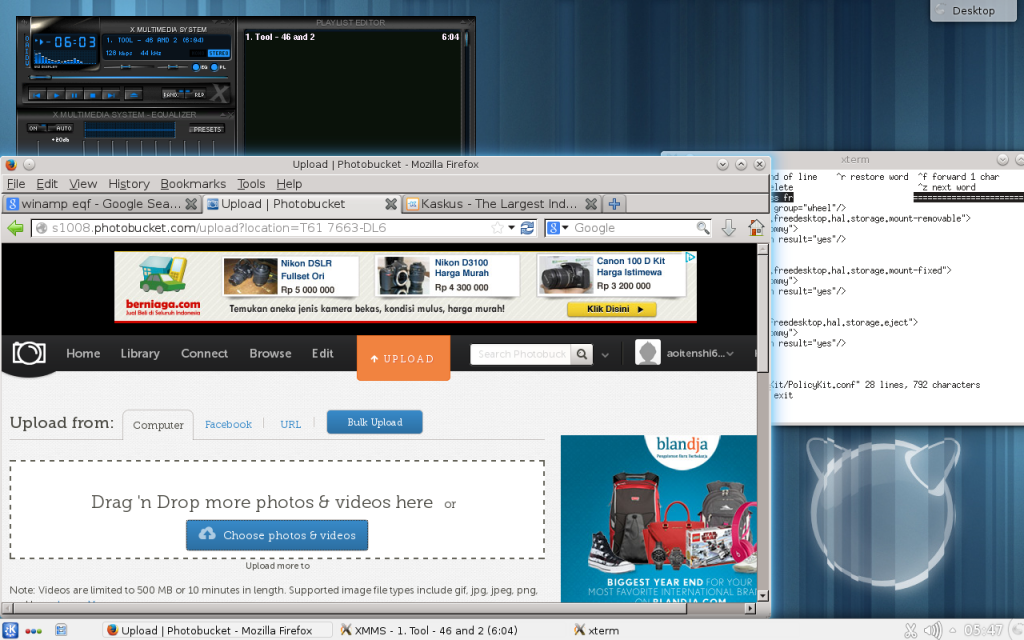The height and width of the screenshot is (640, 1024).
Task: Reload the page with refresh icon
Action: [x=527, y=228]
